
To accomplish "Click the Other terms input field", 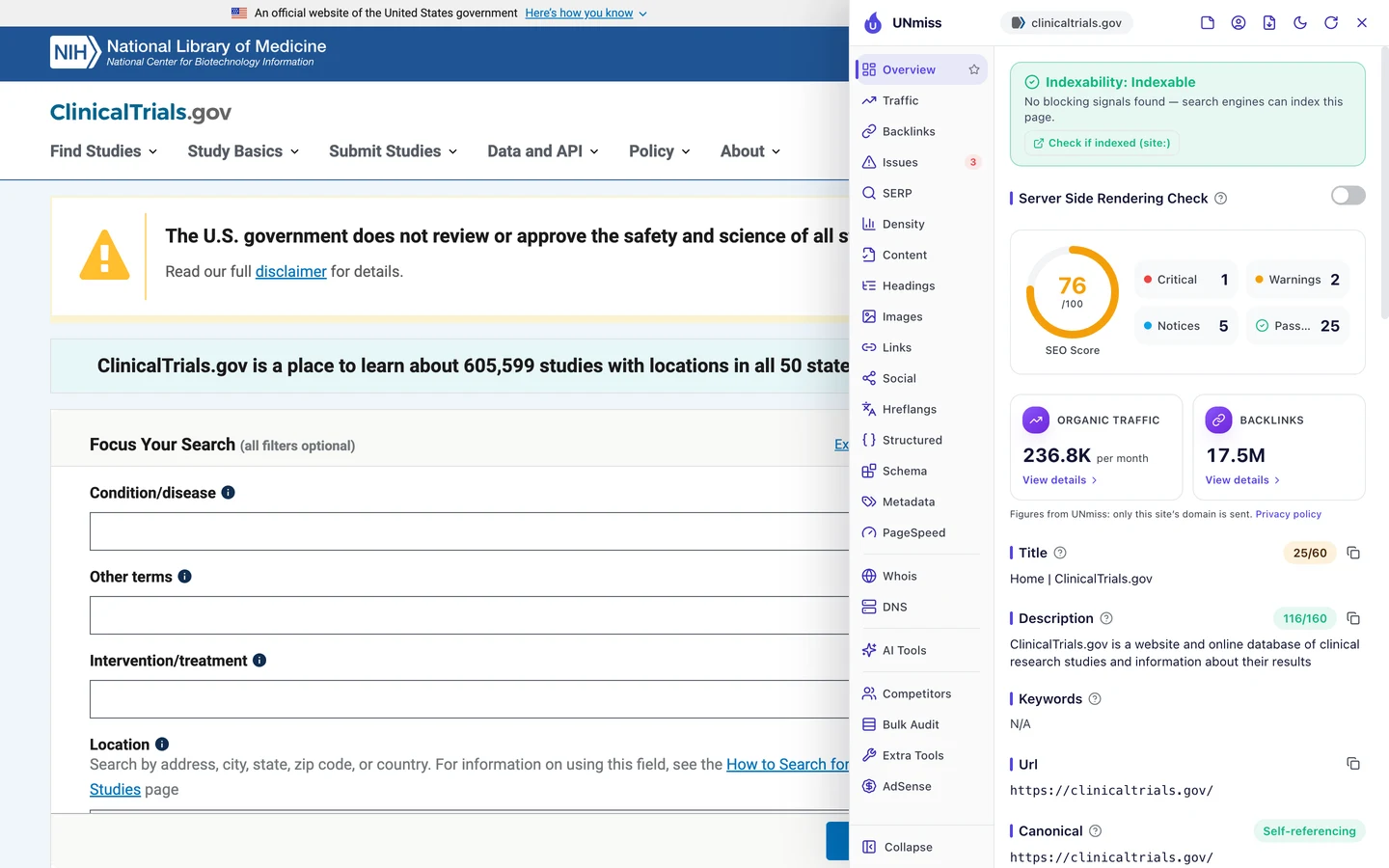I will 470,615.
